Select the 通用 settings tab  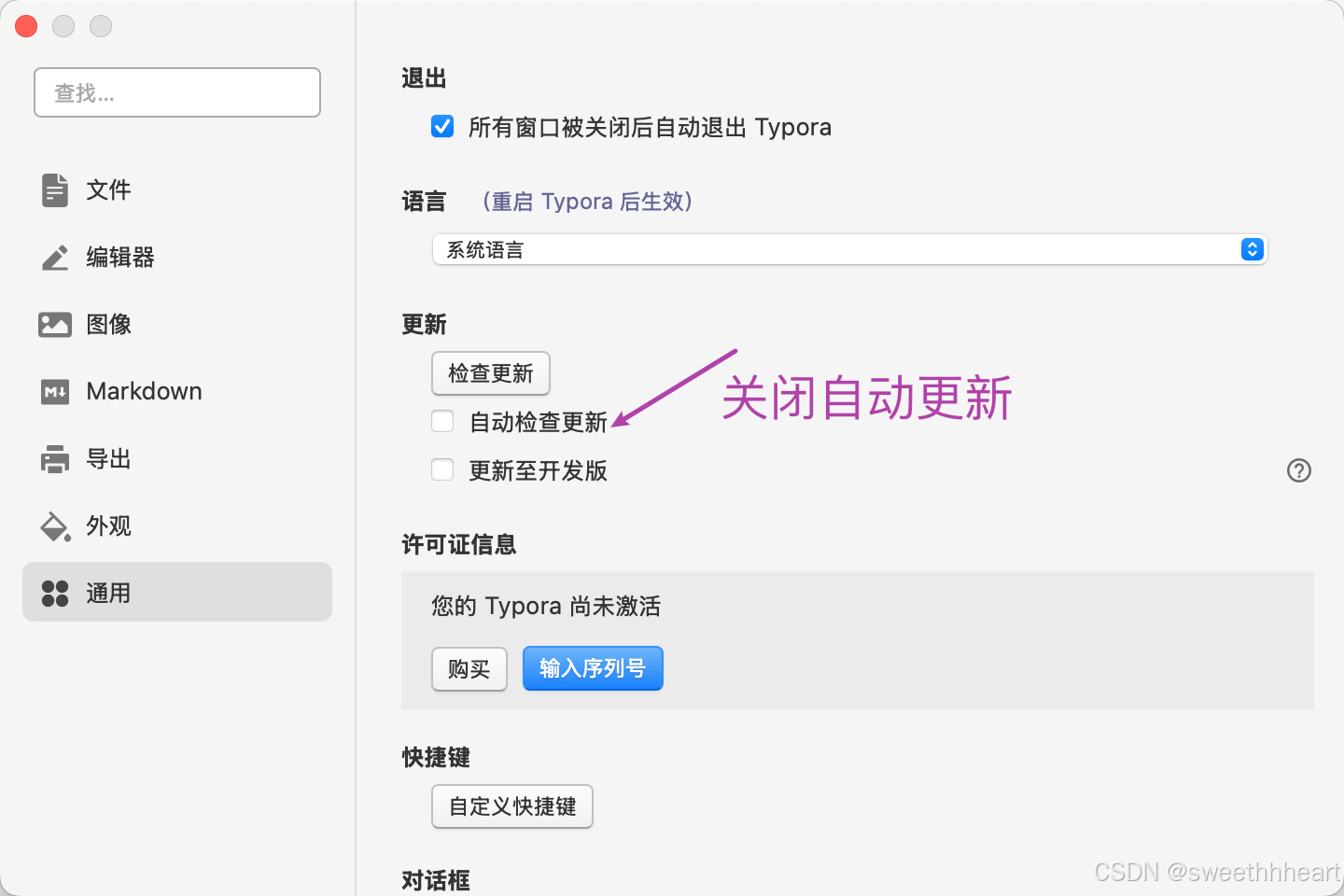[x=177, y=592]
